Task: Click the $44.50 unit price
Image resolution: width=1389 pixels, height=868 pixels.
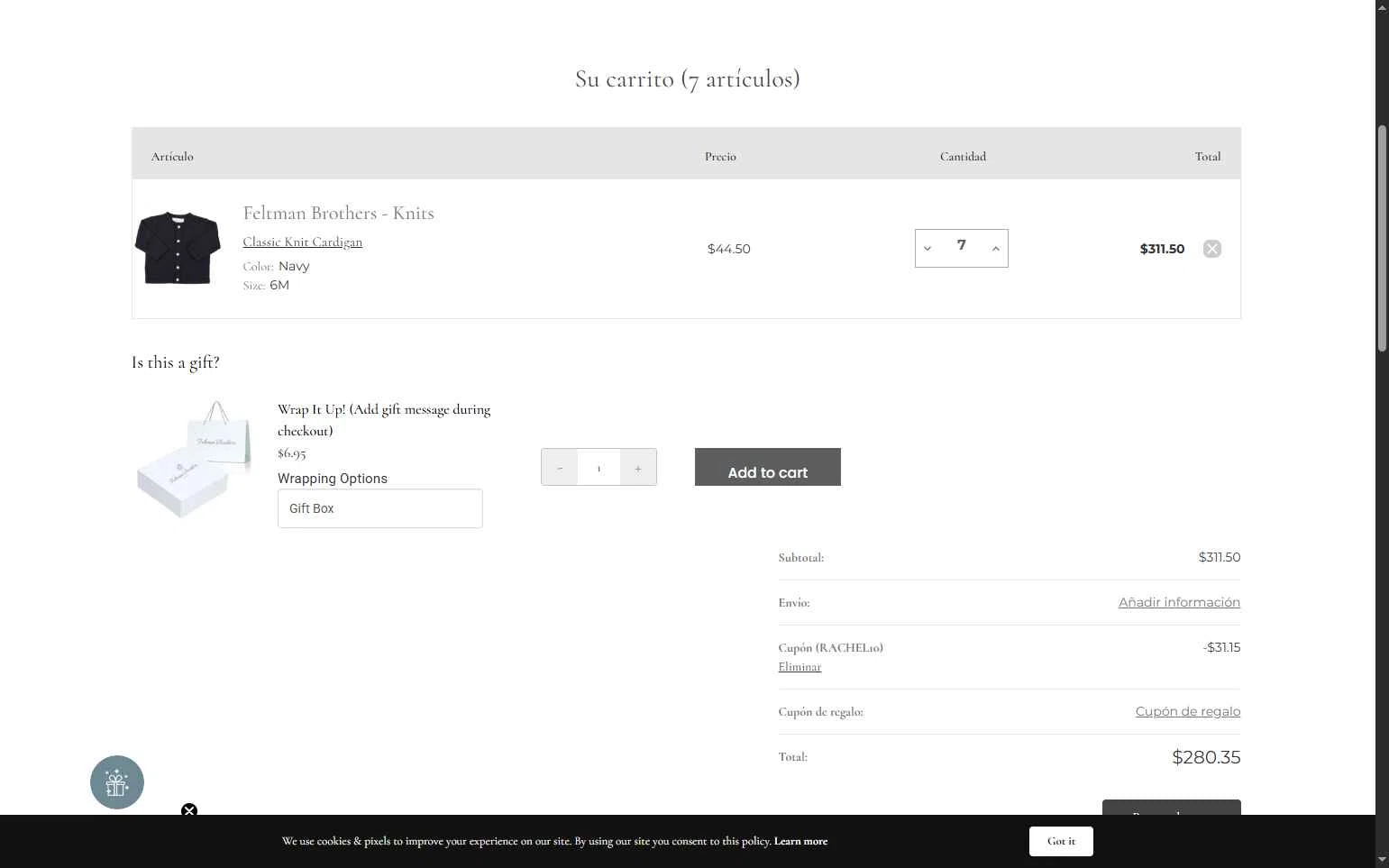Action: [728, 249]
